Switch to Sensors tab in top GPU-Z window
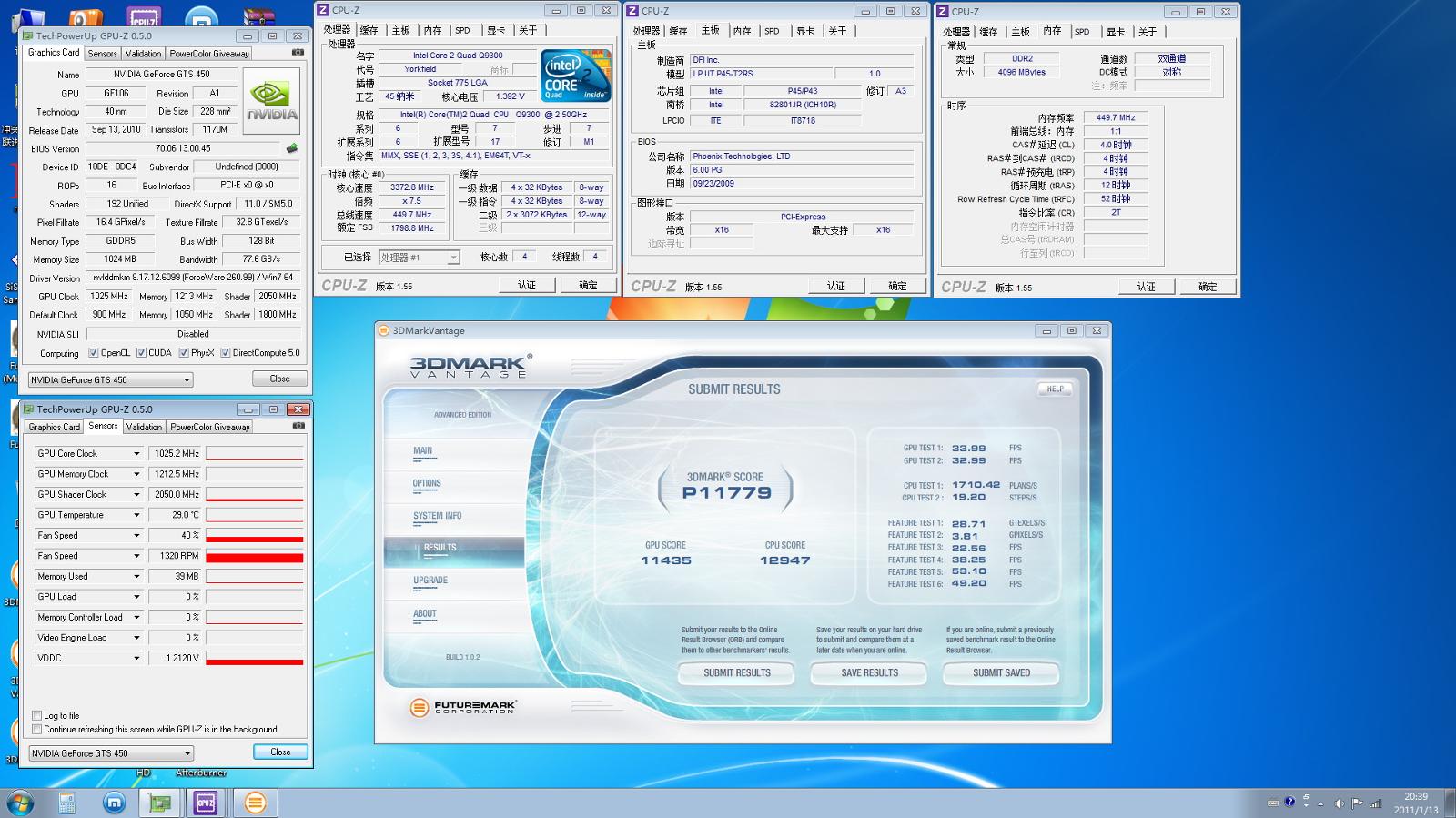The width and height of the screenshot is (1456, 818). 103,54
